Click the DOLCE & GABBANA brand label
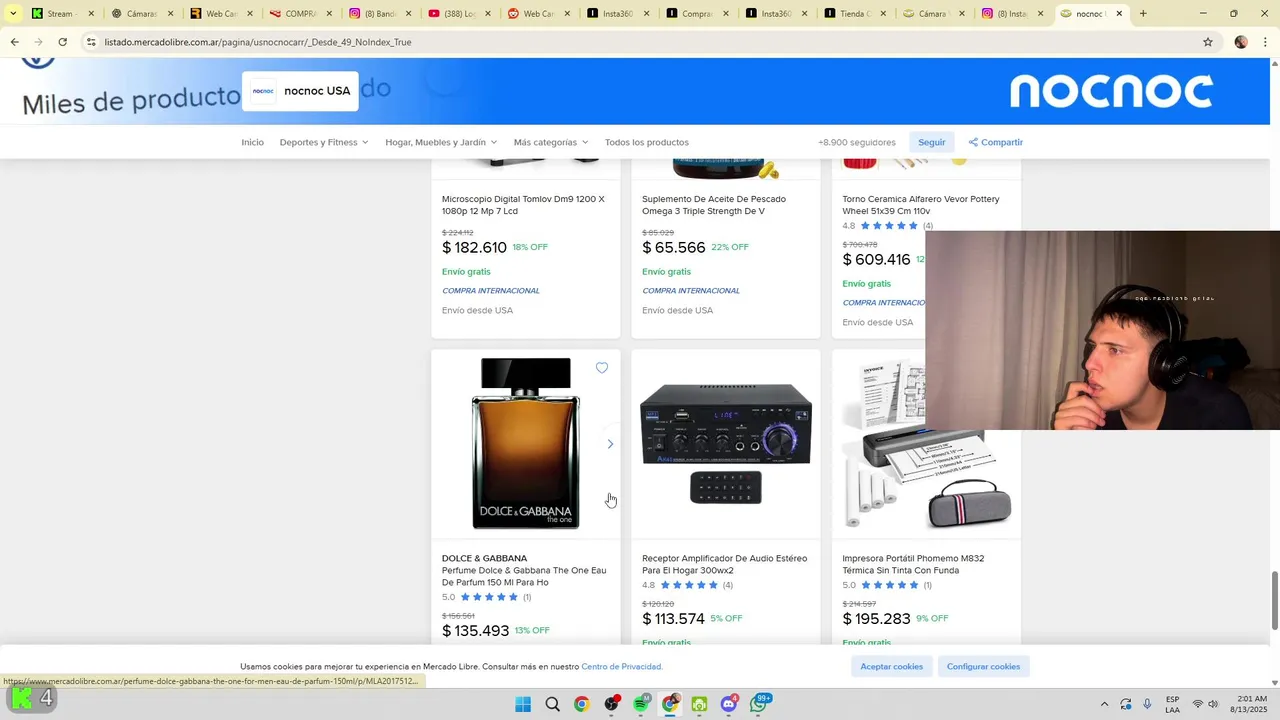Viewport: 1280px width, 720px height. (x=484, y=558)
